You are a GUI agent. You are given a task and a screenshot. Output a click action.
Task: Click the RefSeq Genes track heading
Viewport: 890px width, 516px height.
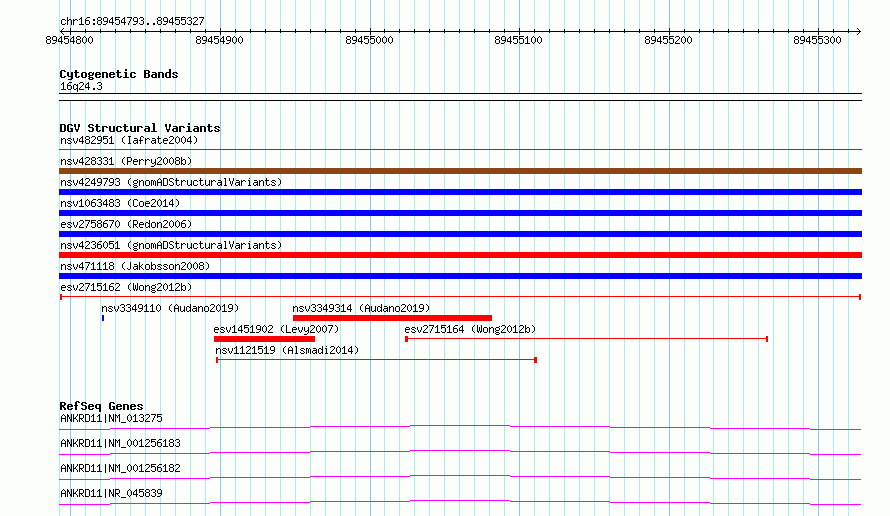[x=101, y=406]
